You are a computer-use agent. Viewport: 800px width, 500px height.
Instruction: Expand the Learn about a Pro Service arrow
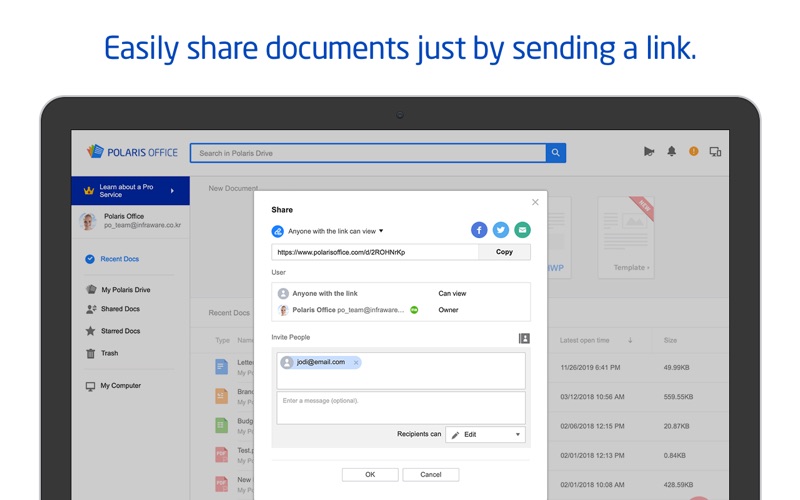[x=172, y=191]
